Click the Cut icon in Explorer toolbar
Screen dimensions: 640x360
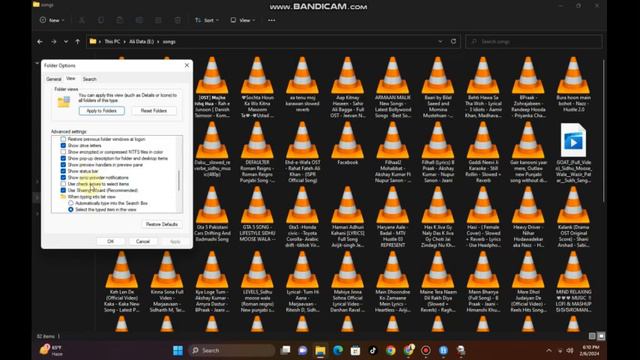pos(82,20)
